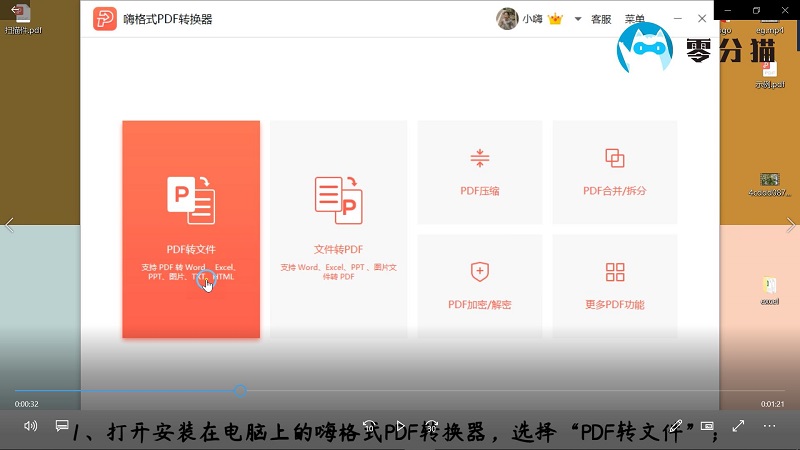
Task: Minimize the PDF converter window
Action: point(678,18)
